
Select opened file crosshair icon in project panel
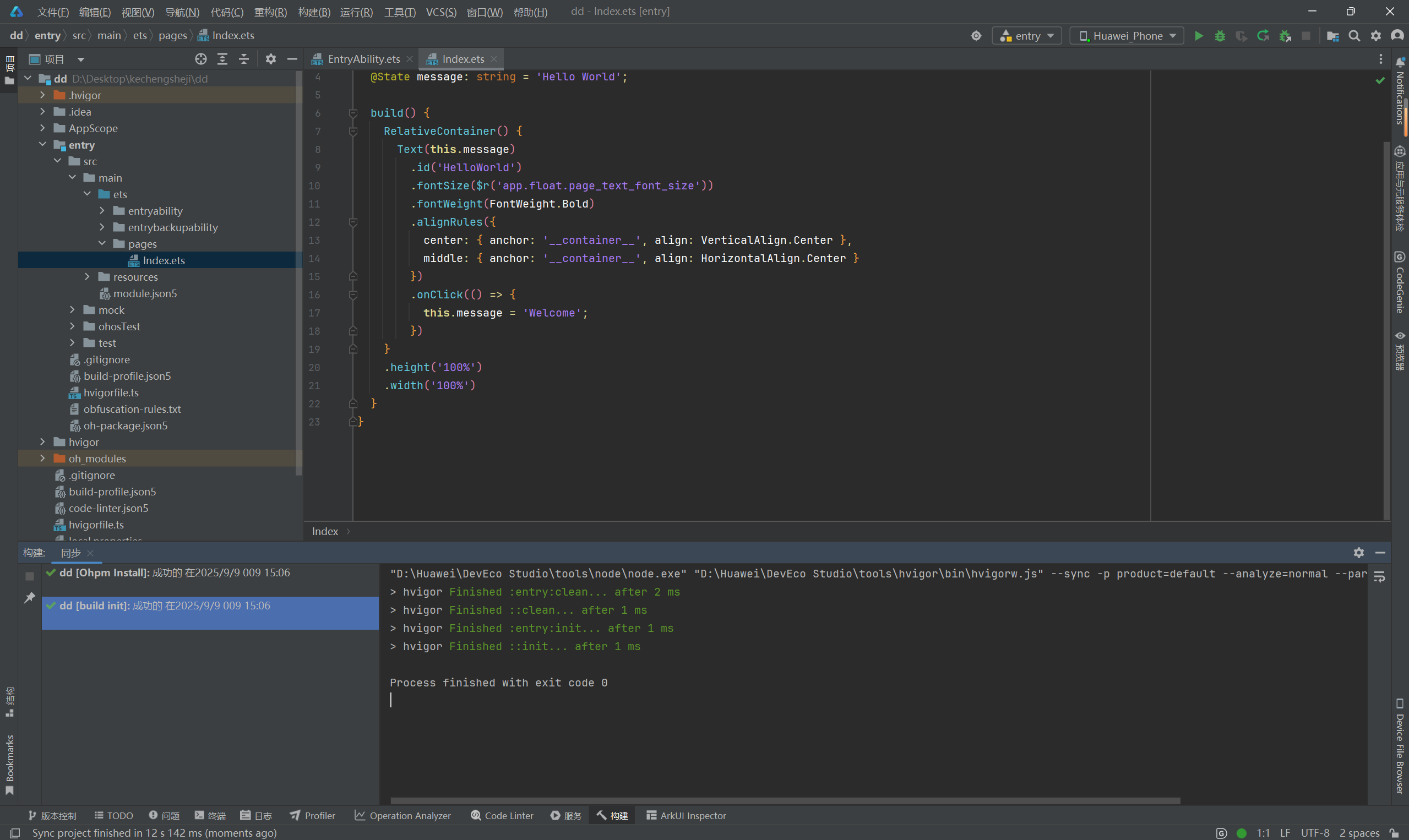click(x=201, y=59)
